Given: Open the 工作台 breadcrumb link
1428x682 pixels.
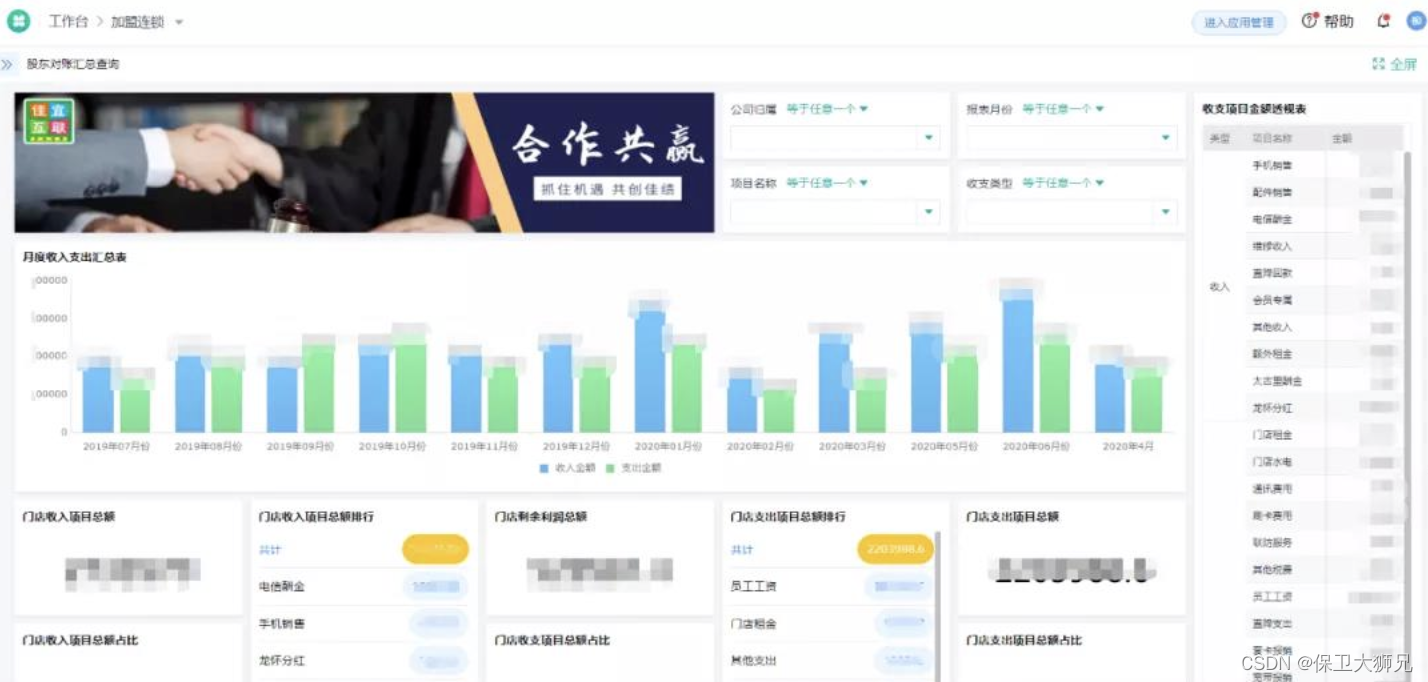Looking at the screenshot, I should [68, 21].
